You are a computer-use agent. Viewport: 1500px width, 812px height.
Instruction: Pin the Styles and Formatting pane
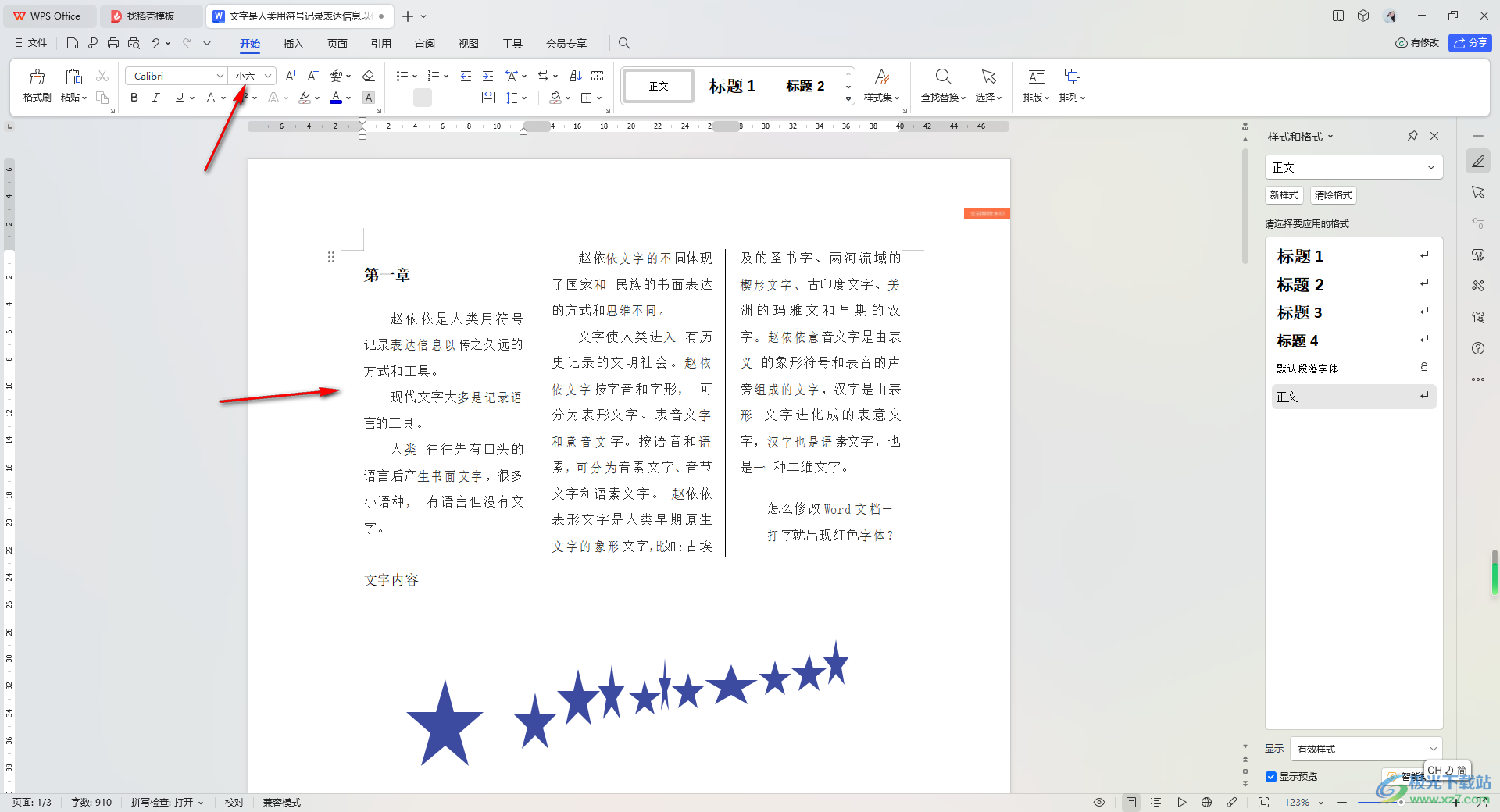[1412, 136]
